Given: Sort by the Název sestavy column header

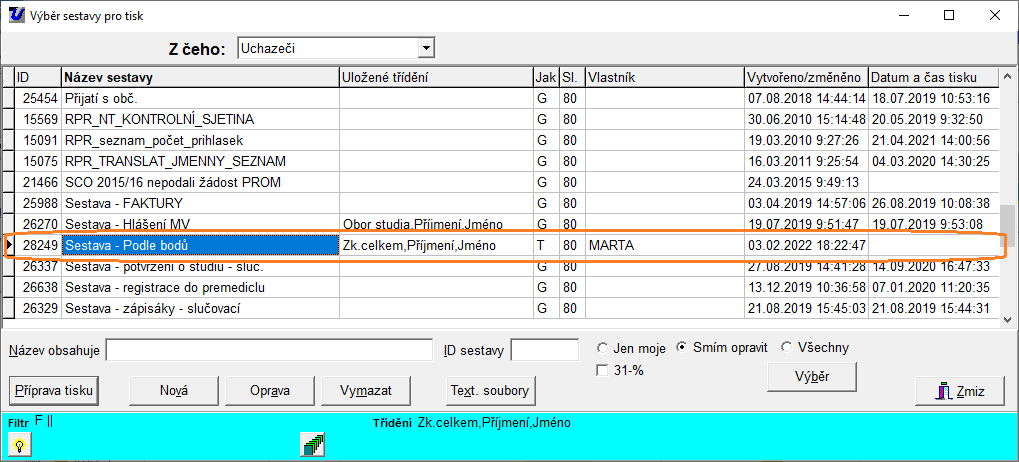Looking at the screenshot, I should [x=199, y=77].
